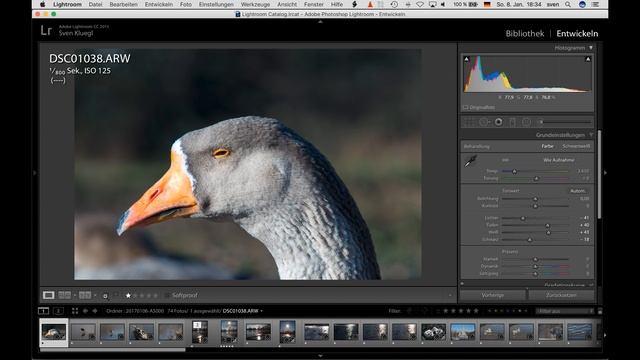Open grid view from filmstrip bar
This screenshot has height=360, width=640.
point(75,311)
